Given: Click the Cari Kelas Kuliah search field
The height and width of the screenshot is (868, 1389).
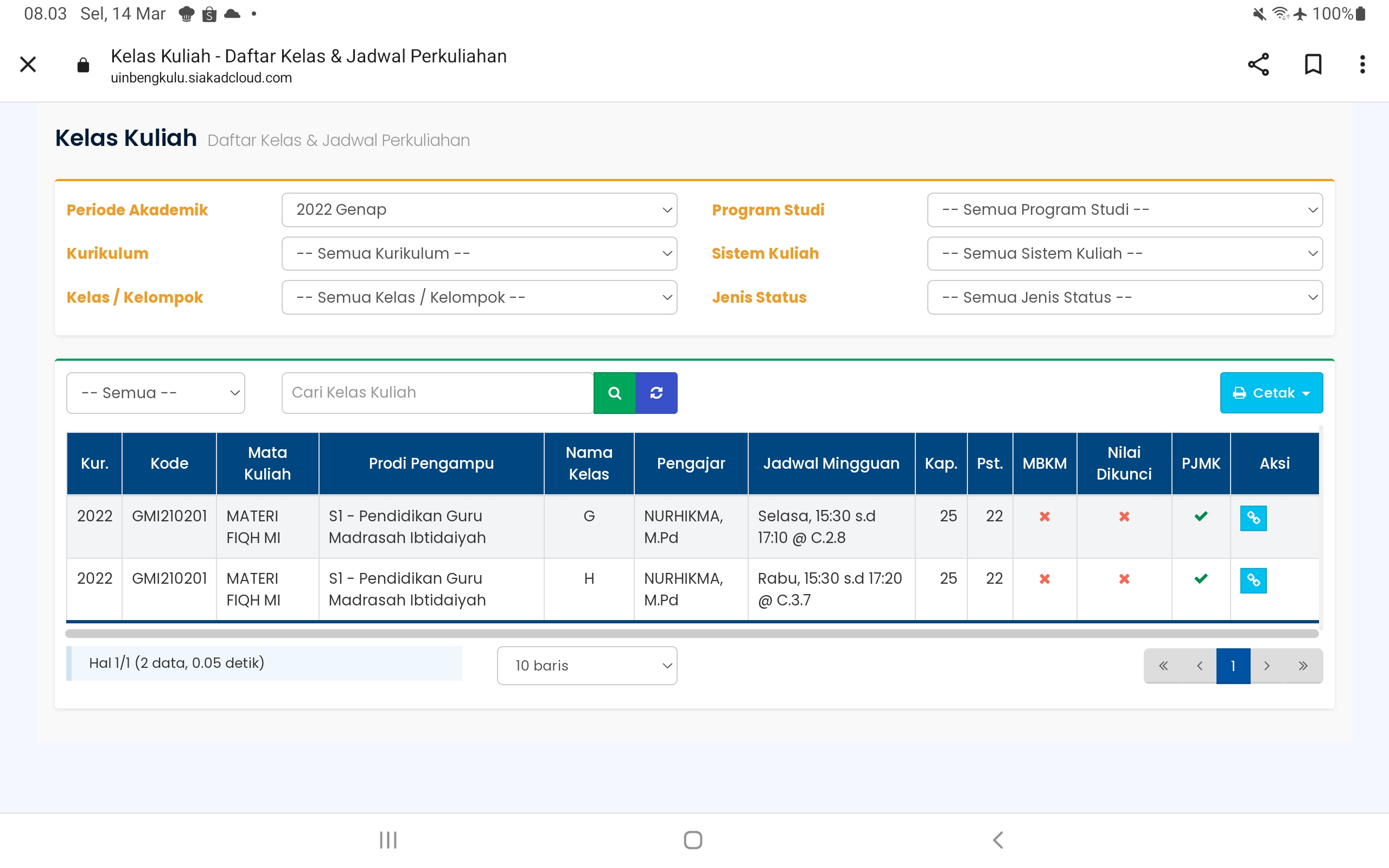Looking at the screenshot, I should (437, 393).
